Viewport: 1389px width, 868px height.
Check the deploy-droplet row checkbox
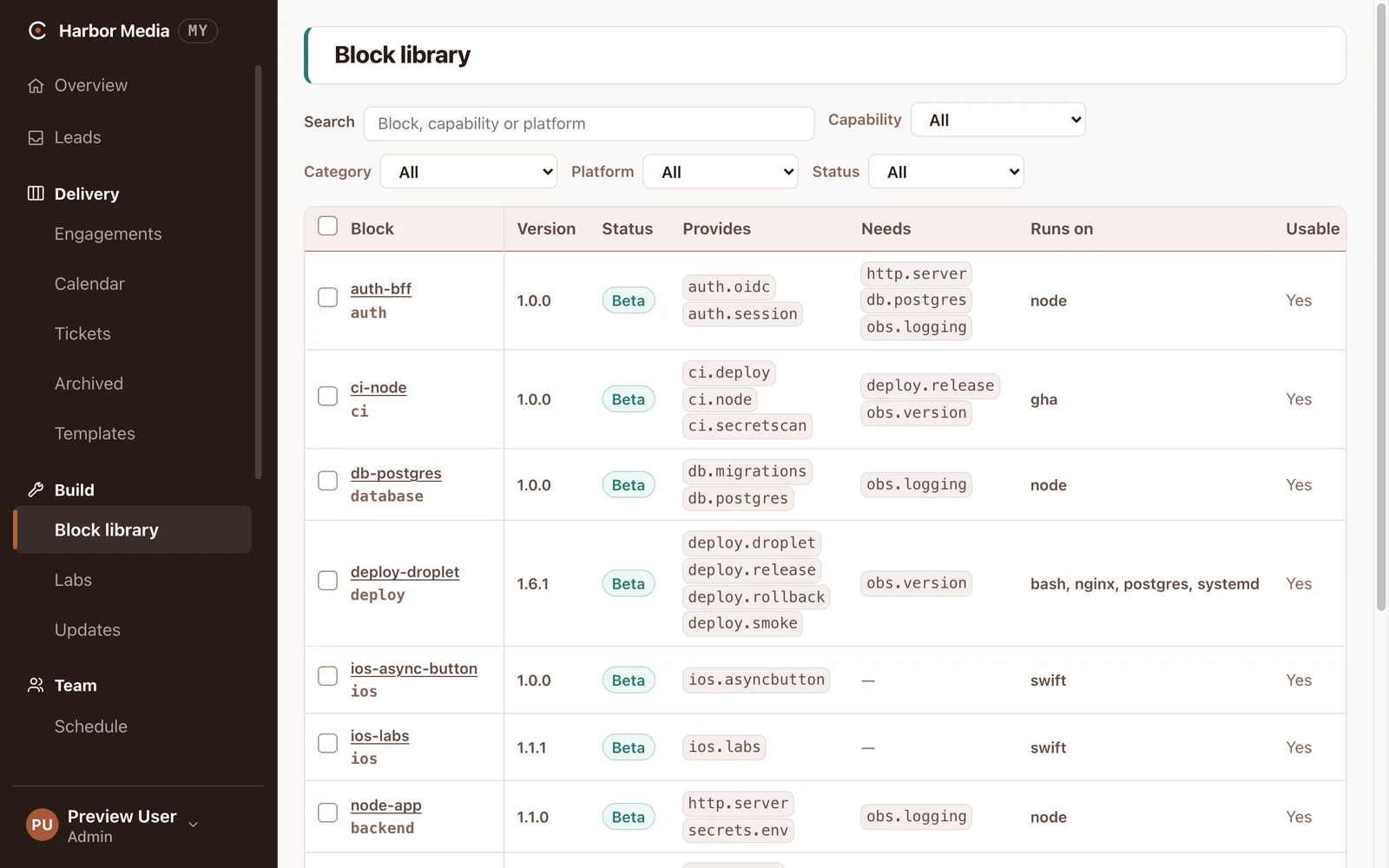click(x=327, y=580)
